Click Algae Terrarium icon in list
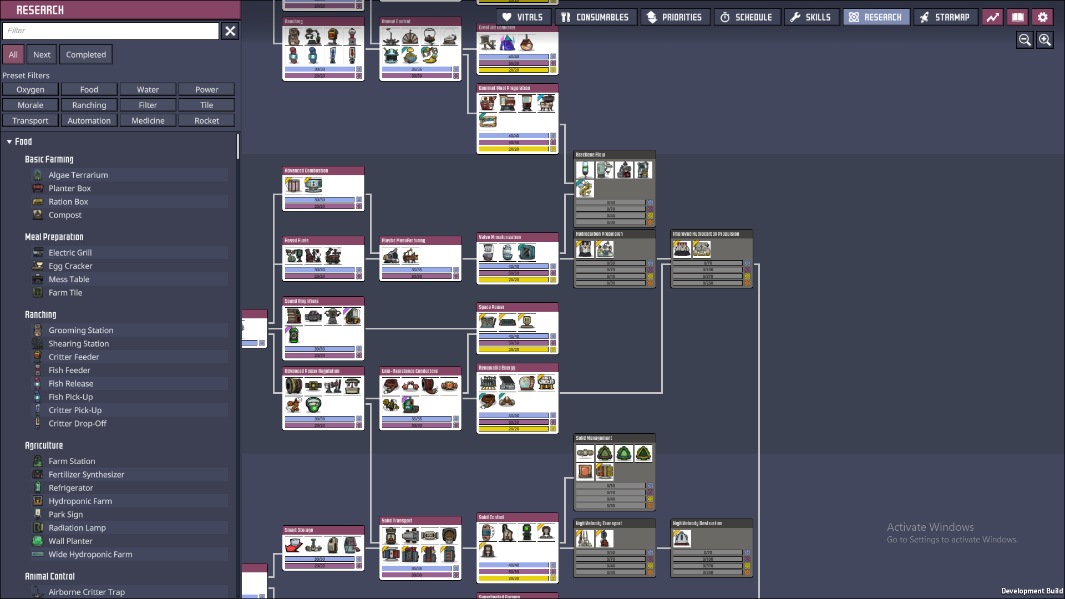Viewport: 1065px width, 599px height. [38, 175]
